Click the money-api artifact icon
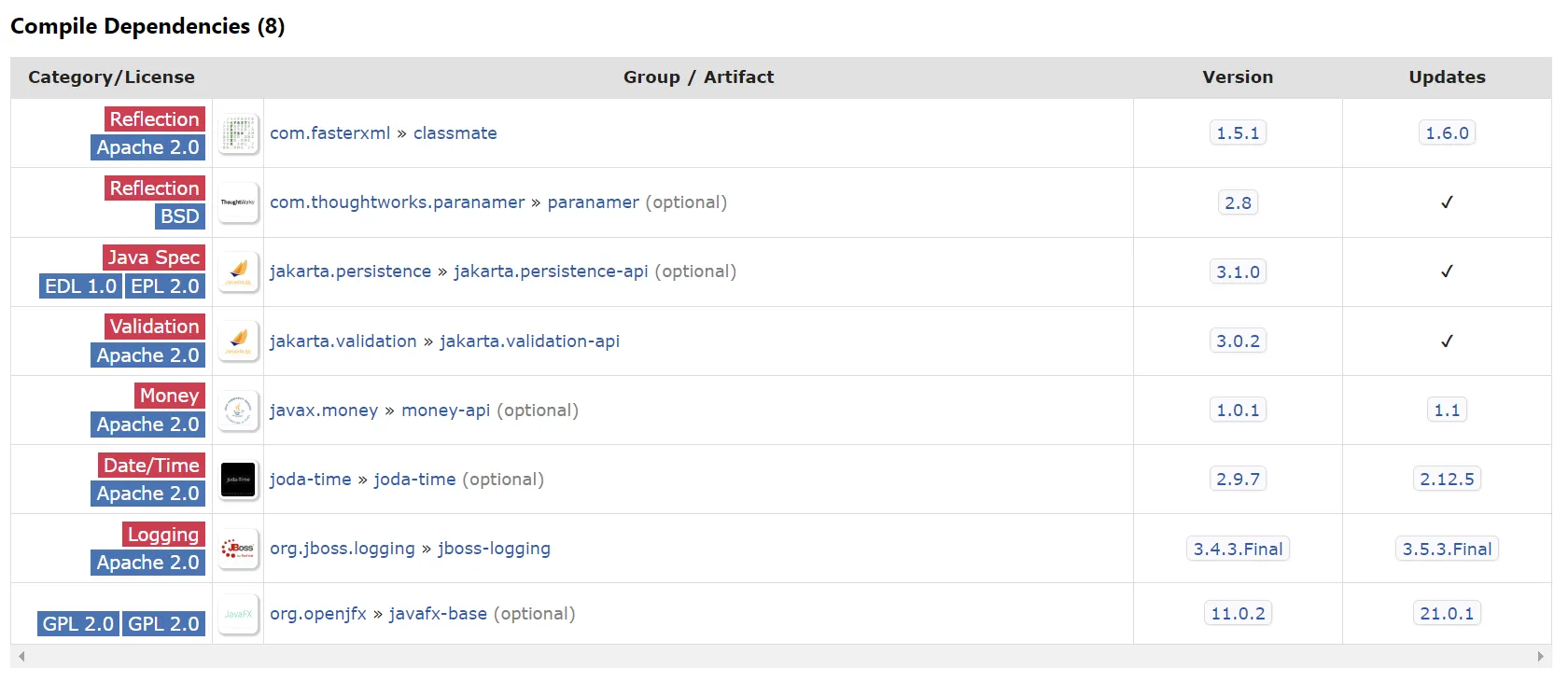The height and width of the screenshot is (696, 1568). [x=238, y=410]
